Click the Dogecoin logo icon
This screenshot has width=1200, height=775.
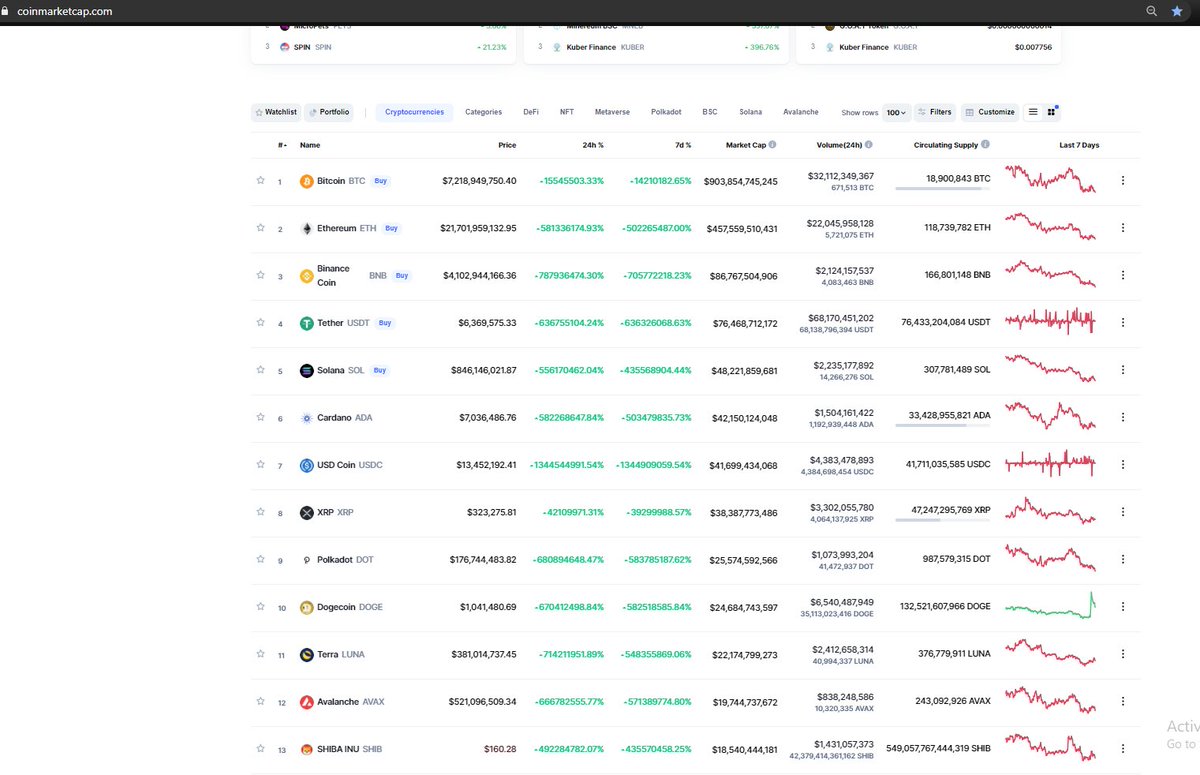(307, 607)
